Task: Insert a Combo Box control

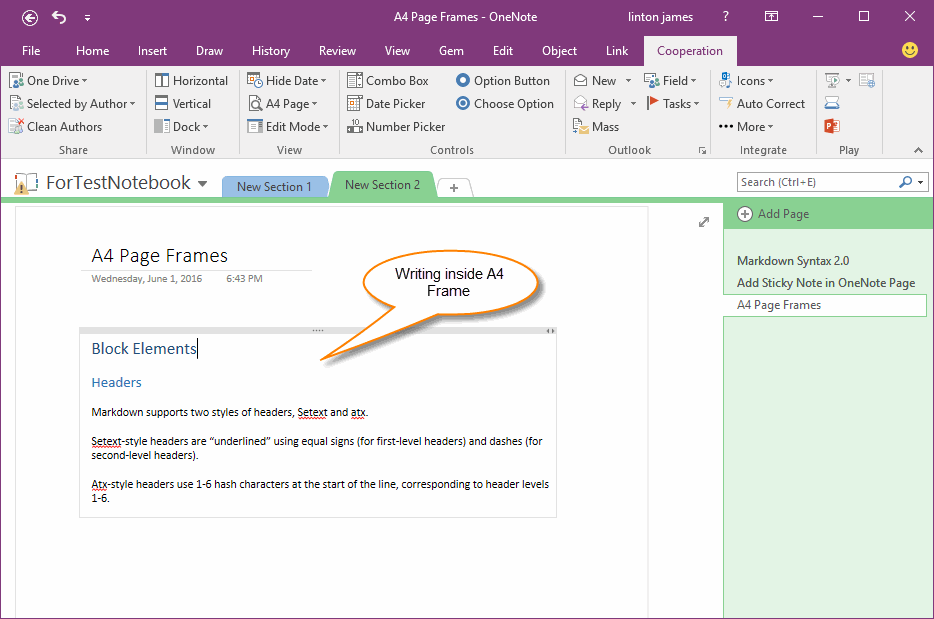Action: 388,80
